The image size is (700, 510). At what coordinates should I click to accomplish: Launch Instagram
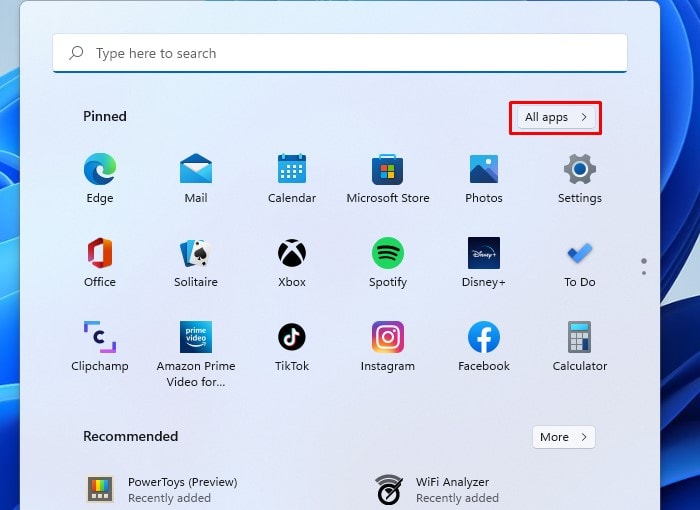(388, 346)
